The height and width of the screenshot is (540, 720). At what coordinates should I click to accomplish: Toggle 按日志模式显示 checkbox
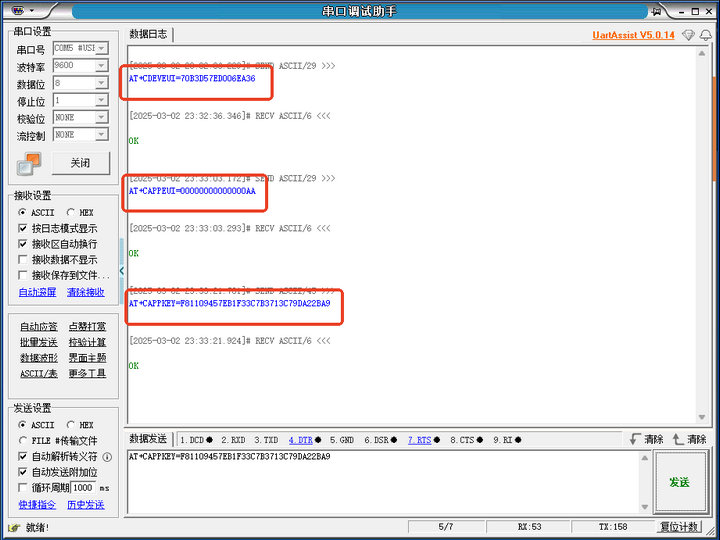coord(24,228)
